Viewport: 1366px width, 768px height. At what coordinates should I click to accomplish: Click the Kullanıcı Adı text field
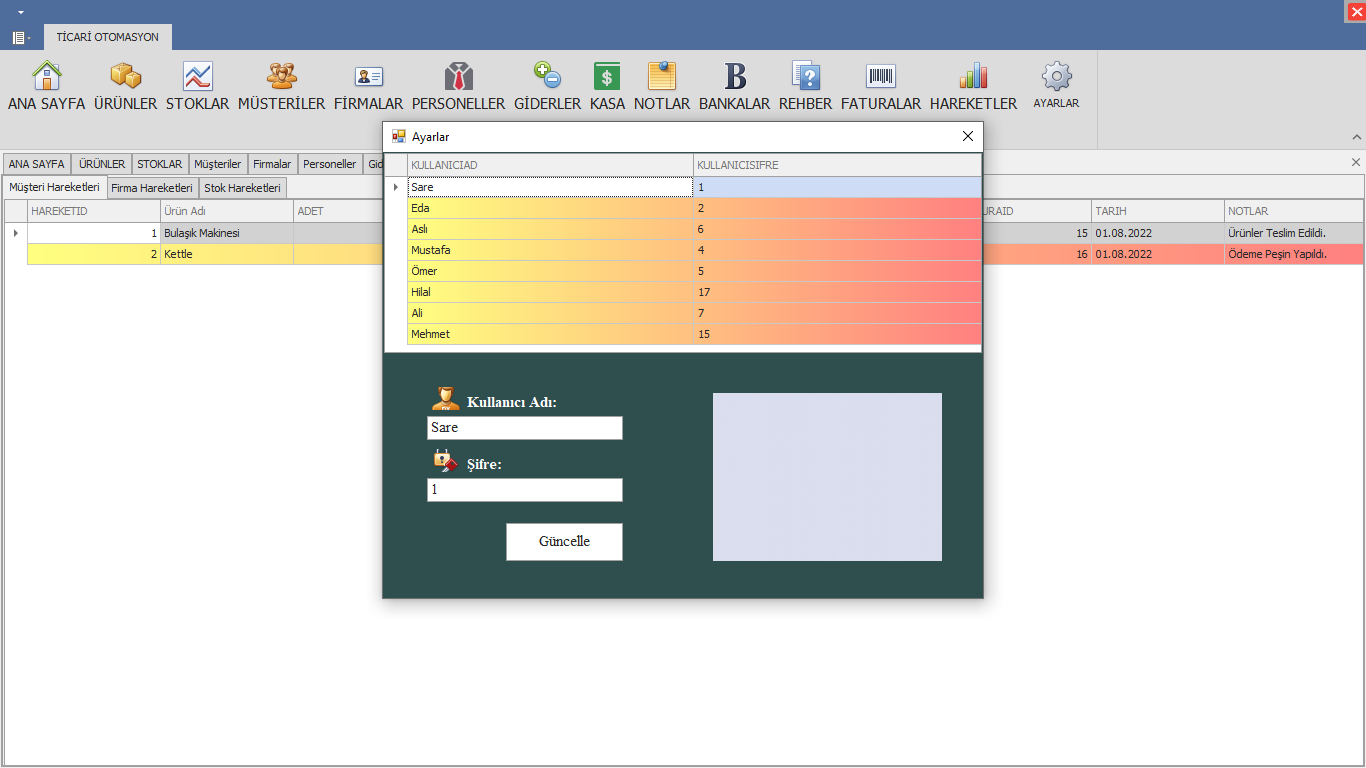[525, 428]
